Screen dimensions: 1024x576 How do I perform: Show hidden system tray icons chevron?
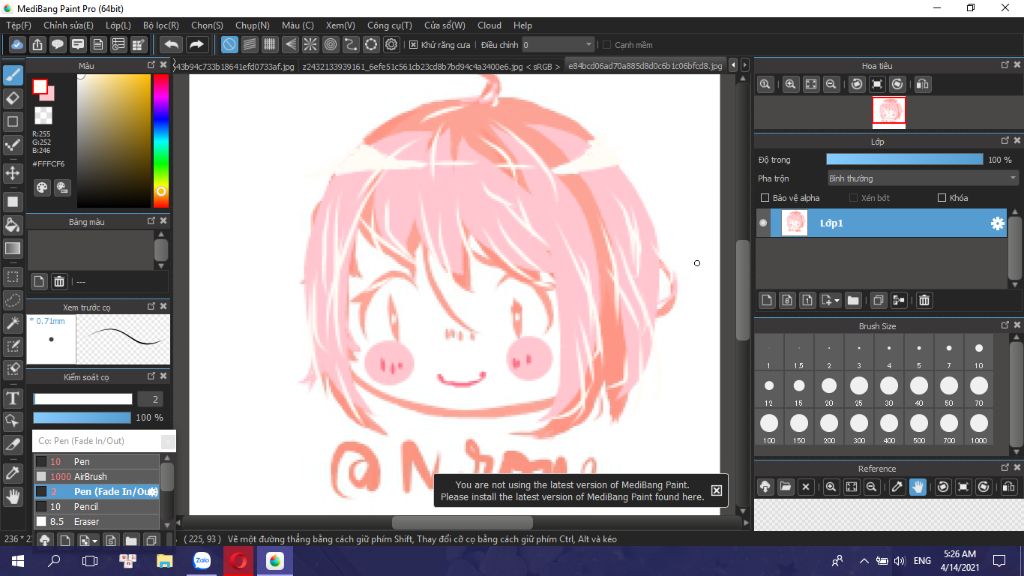tap(864, 561)
